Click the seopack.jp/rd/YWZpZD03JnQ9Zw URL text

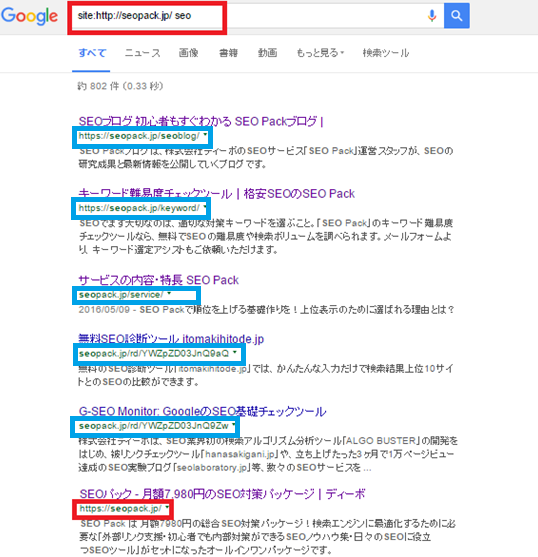[153, 426]
